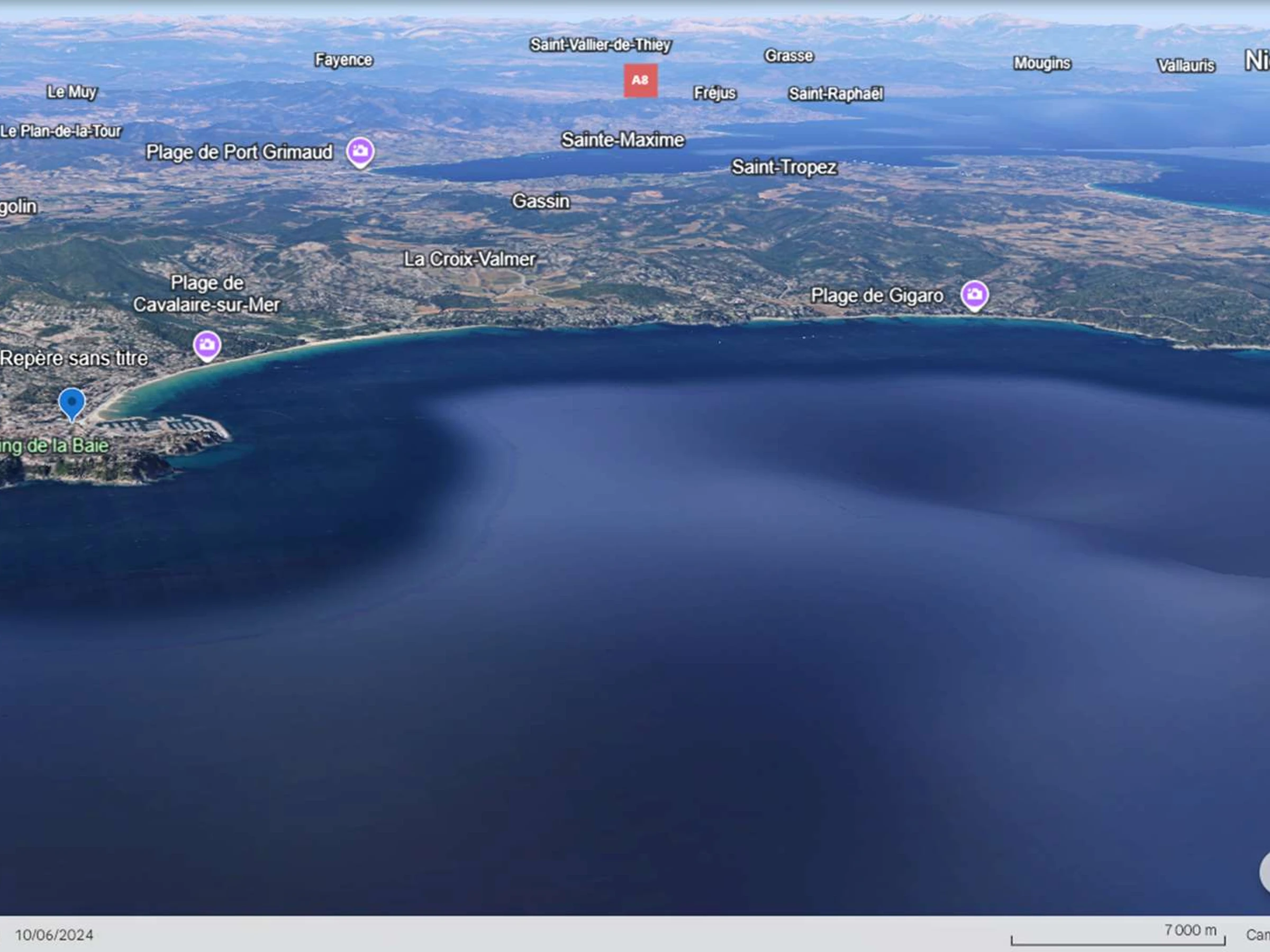This screenshot has width=1270, height=952.
Task: Click the Mougins label
Action: pos(1041,63)
